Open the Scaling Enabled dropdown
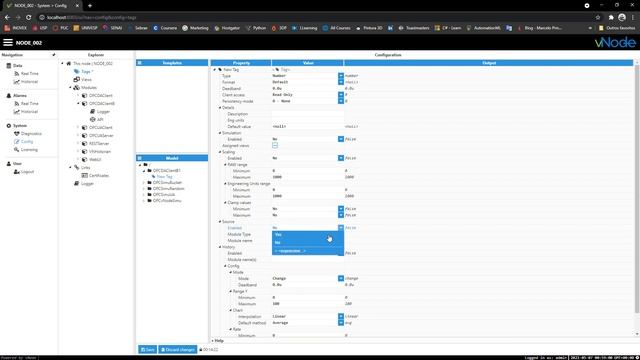 [x=341, y=158]
